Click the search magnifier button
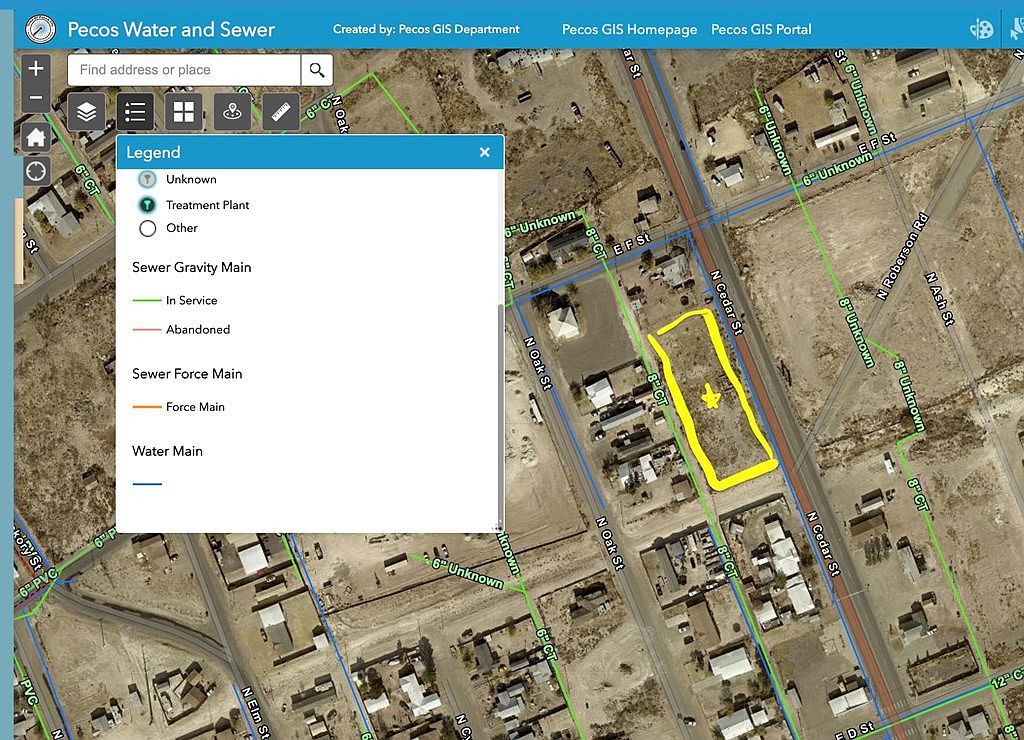The height and width of the screenshot is (740, 1024). tap(317, 70)
